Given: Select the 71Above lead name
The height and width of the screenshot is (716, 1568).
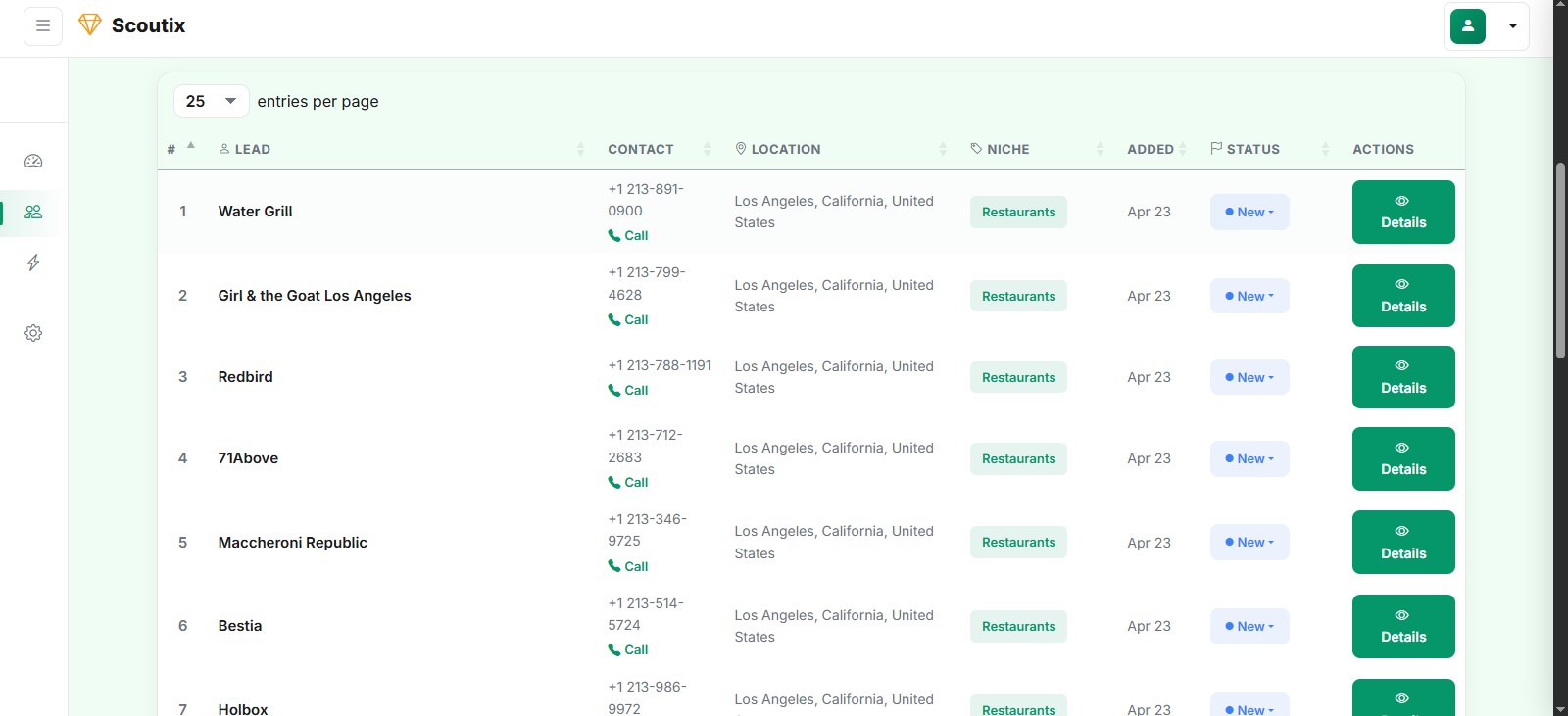Looking at the screenshot, I should pyautogui.click(x=248, y=458).
